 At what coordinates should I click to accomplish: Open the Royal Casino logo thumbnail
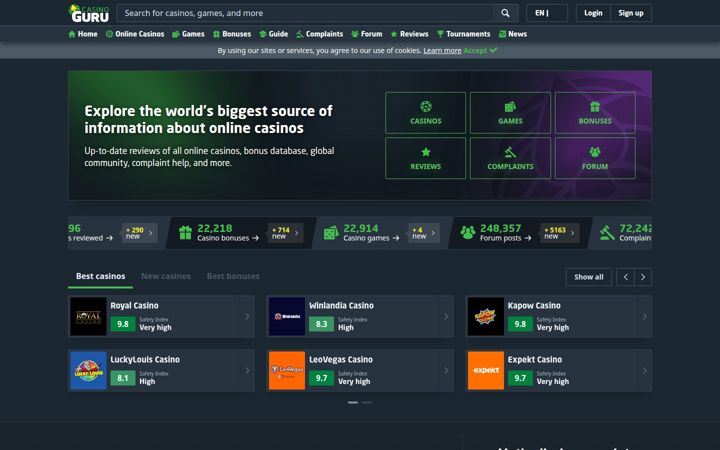(x=88, y=317)
